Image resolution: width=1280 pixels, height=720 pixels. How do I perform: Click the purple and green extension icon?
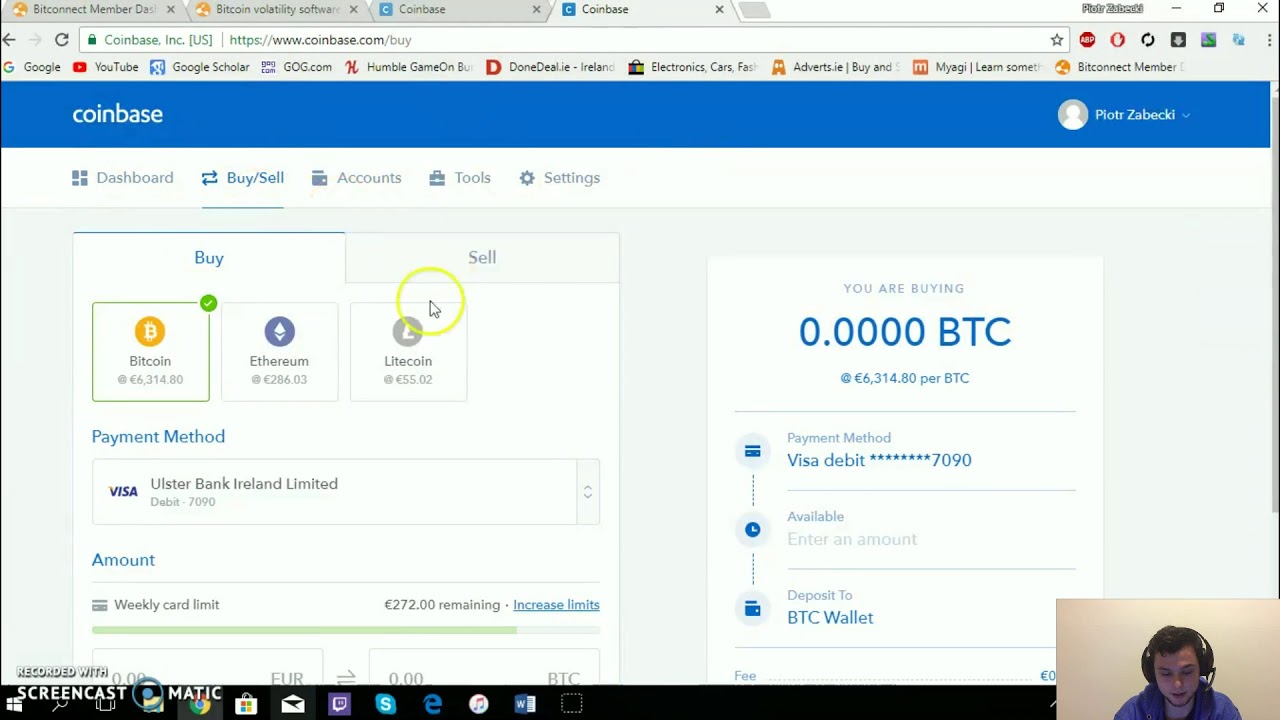pos(1208,40)
